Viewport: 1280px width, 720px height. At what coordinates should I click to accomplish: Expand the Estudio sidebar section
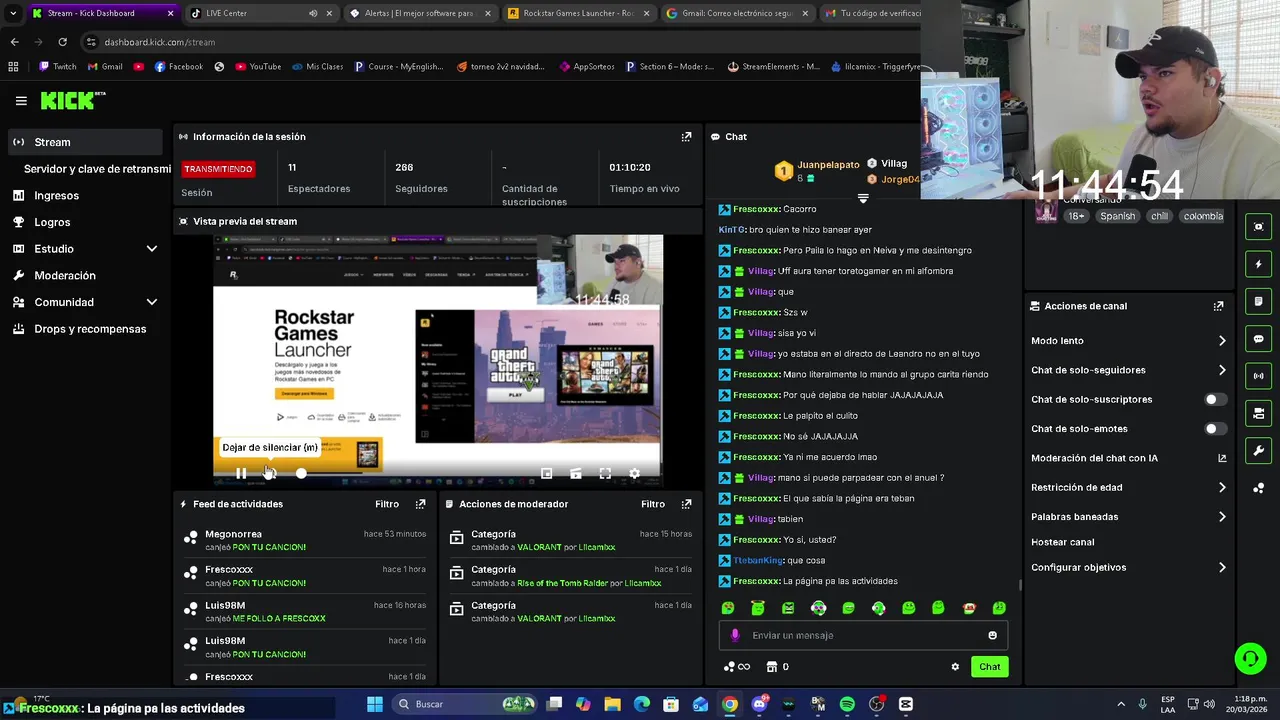[x=152, y=249]
